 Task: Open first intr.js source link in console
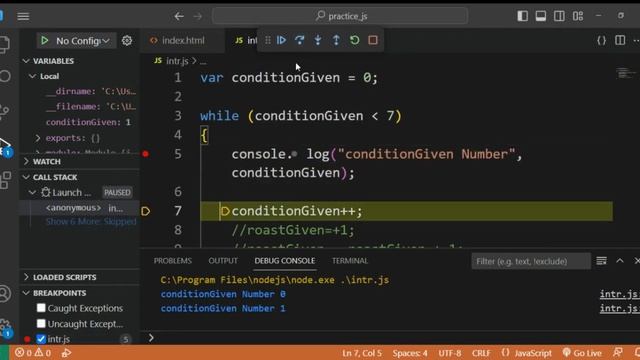tap(620, 294)
